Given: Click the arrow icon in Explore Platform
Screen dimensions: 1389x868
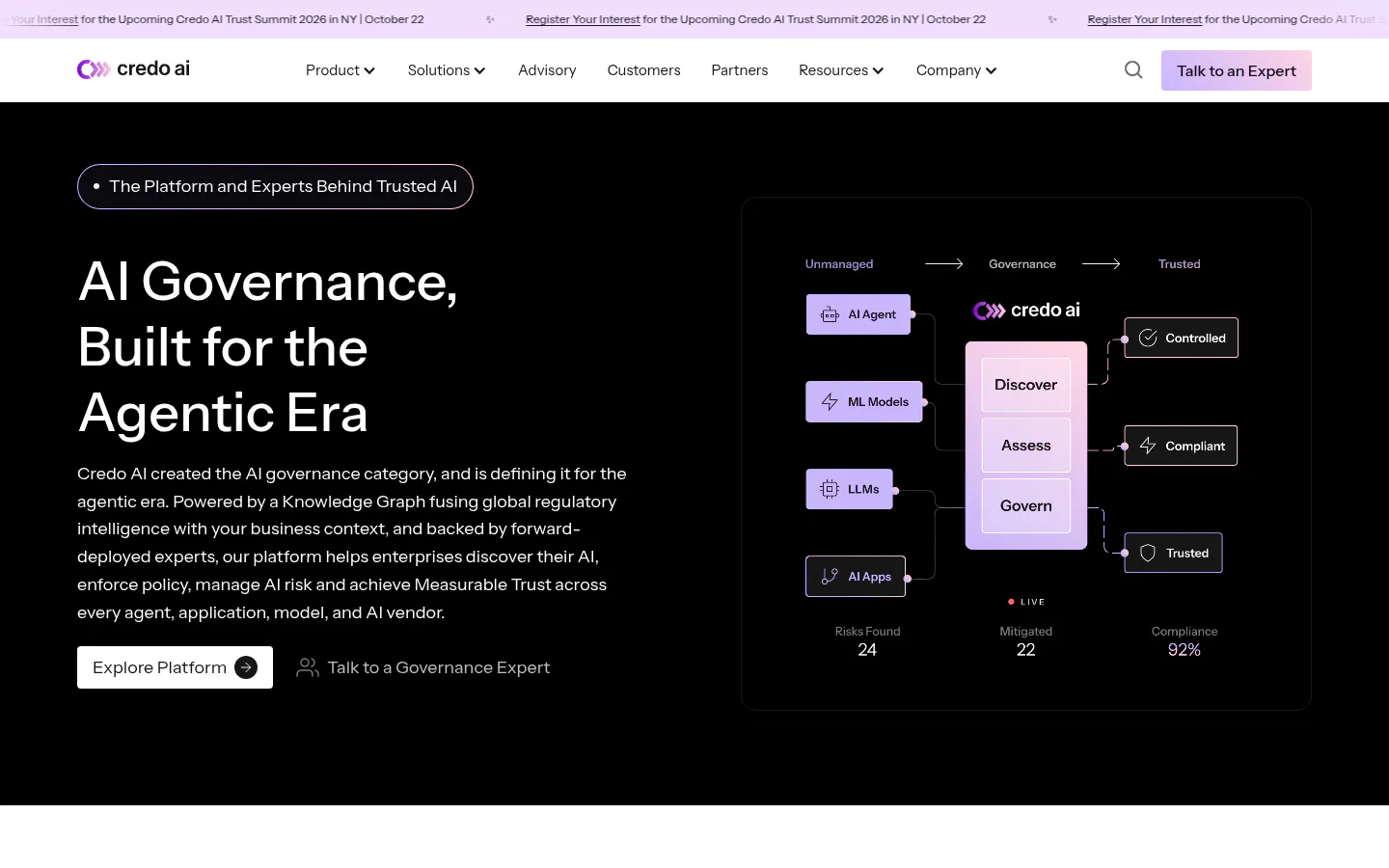Looking at the screenshot, I should [246, 667].
